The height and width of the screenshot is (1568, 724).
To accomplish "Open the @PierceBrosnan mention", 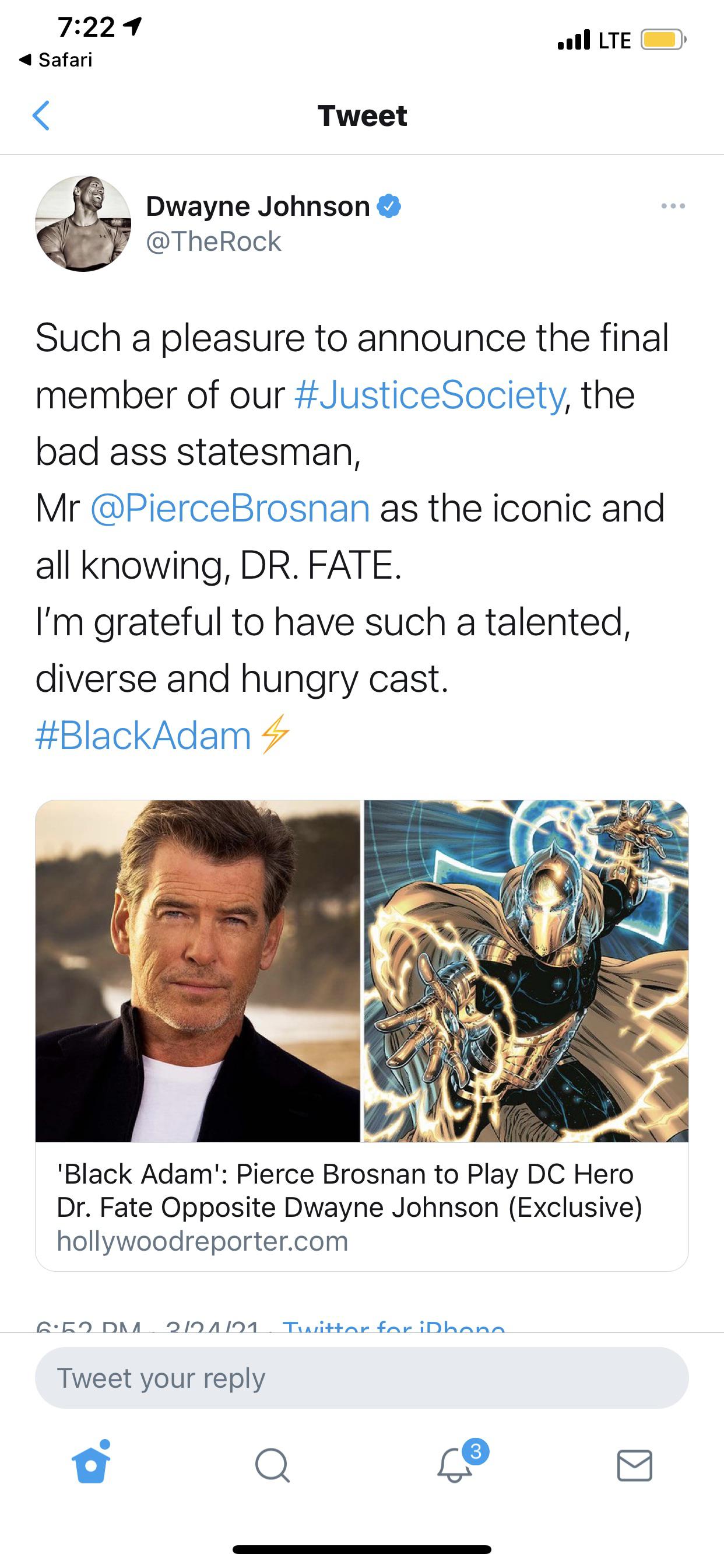I will 230,508.
